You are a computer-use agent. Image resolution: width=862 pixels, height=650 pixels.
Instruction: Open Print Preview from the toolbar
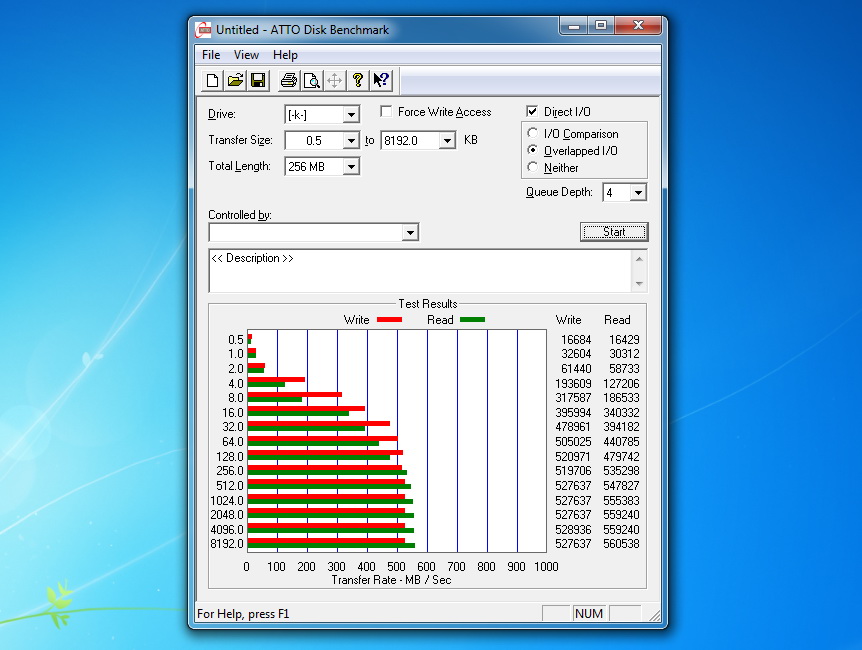312,81
